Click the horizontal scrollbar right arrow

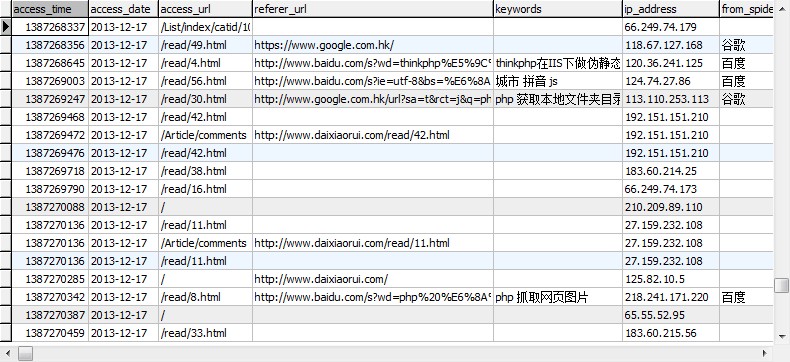tap(765, 353)
